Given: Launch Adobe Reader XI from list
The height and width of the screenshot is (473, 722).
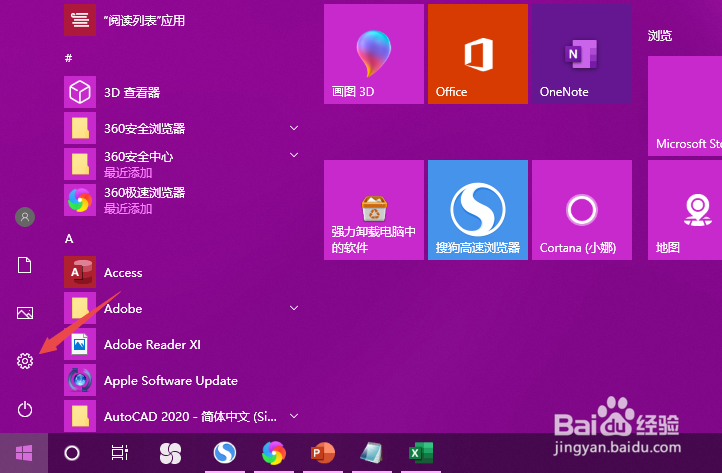Looking at the screenshot, I should (183, 344).
